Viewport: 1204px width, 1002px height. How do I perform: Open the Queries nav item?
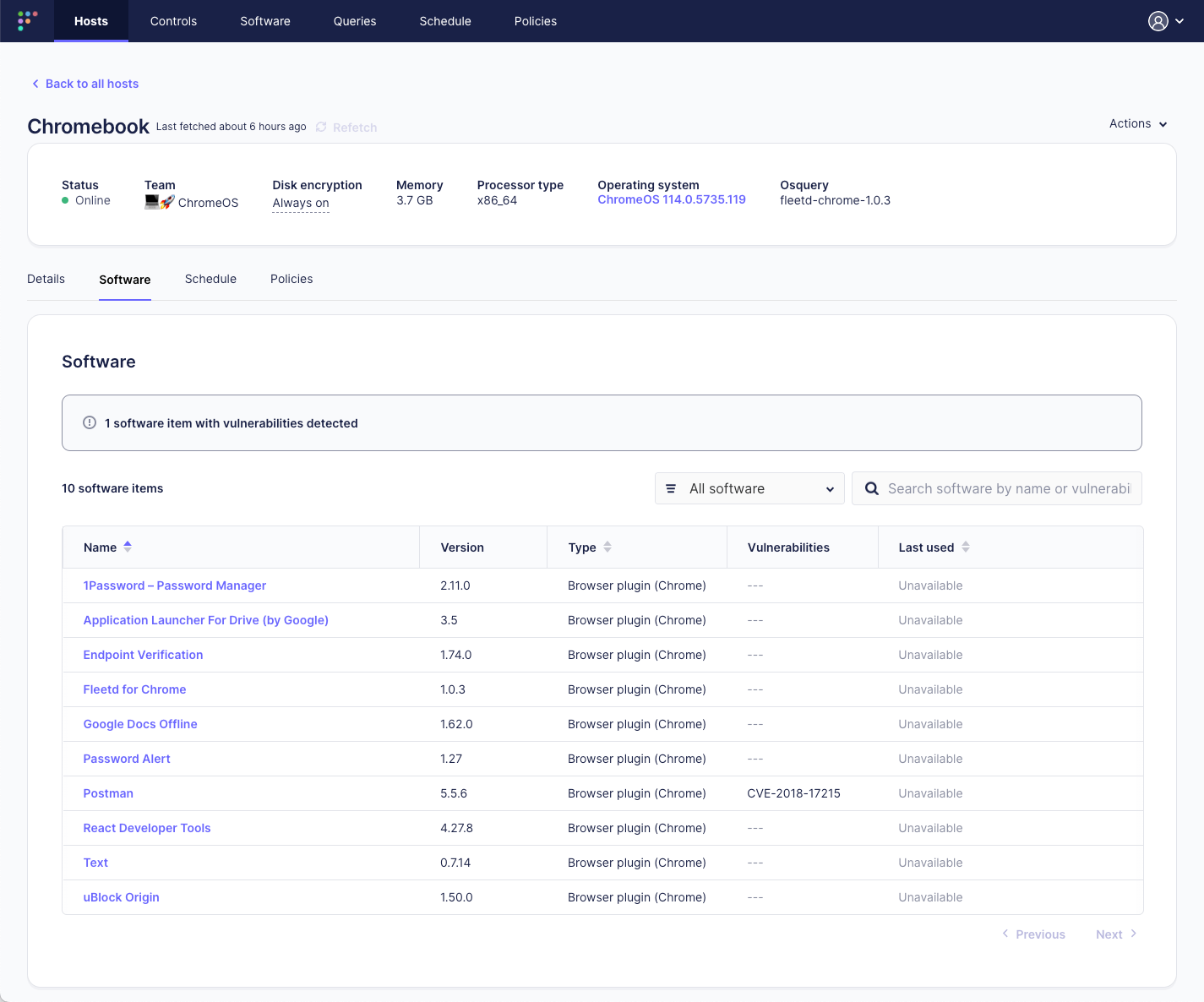click(x=355, y=21)
